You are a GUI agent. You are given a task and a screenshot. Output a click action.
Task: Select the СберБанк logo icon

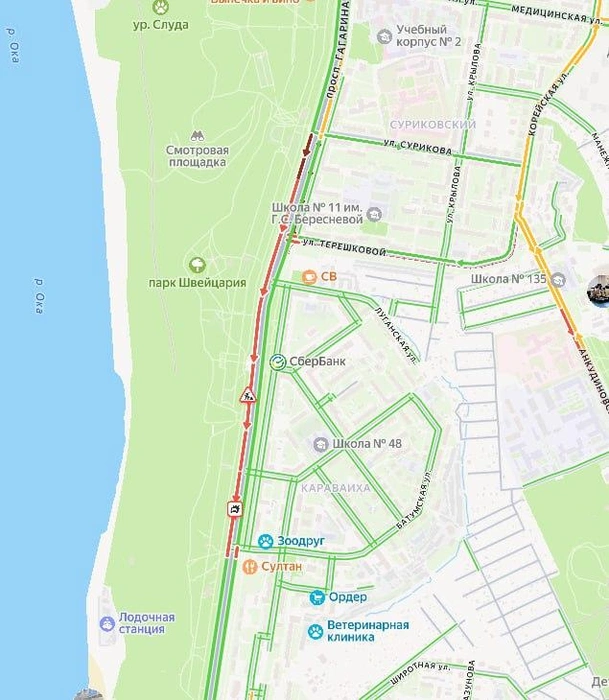[277, 362]
